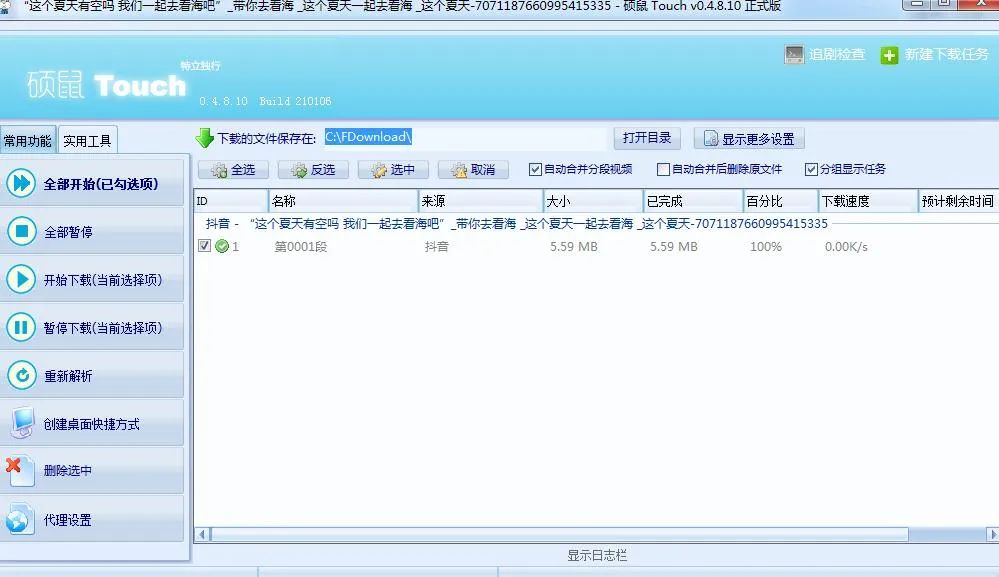Screen dimensions: 999x577
Task: Click the icon on 选中 button
Action: [x=379, y=170]
